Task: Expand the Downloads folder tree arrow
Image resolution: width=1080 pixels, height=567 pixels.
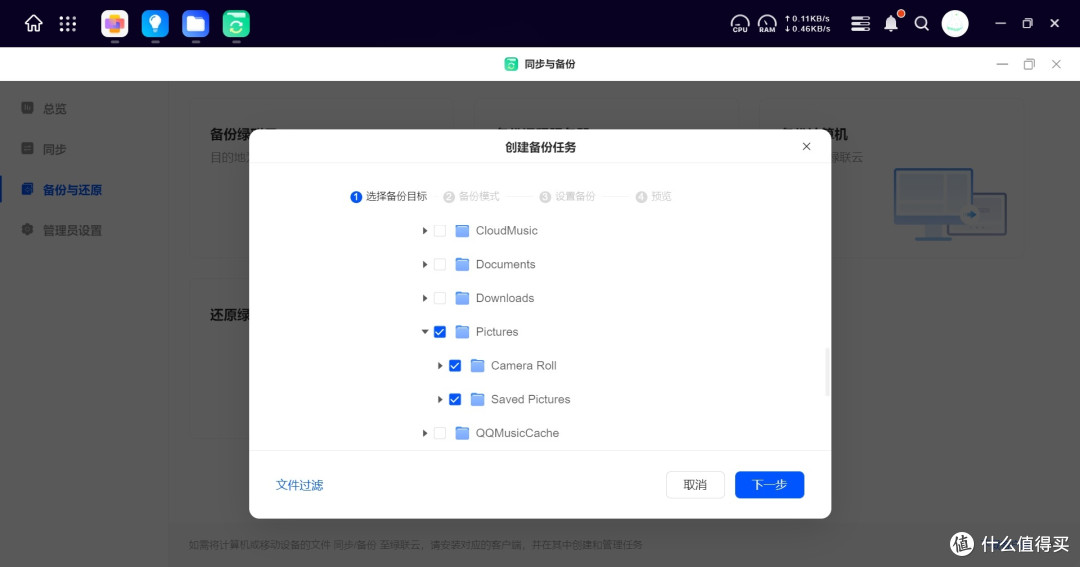Action: 424,298
